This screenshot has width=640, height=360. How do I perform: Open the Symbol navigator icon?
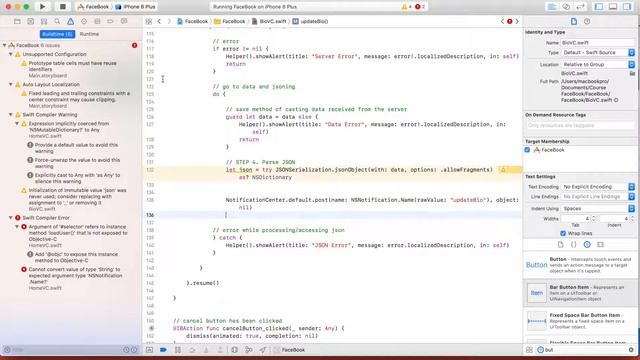click(44, 21)
